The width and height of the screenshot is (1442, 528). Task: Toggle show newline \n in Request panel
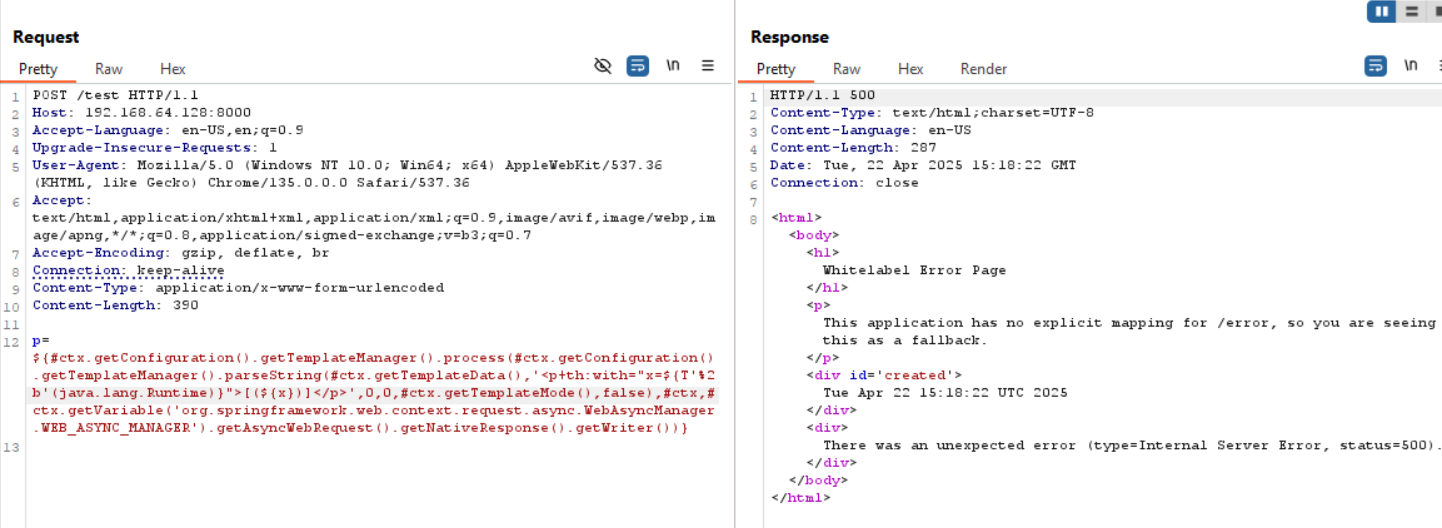point(673,66)
